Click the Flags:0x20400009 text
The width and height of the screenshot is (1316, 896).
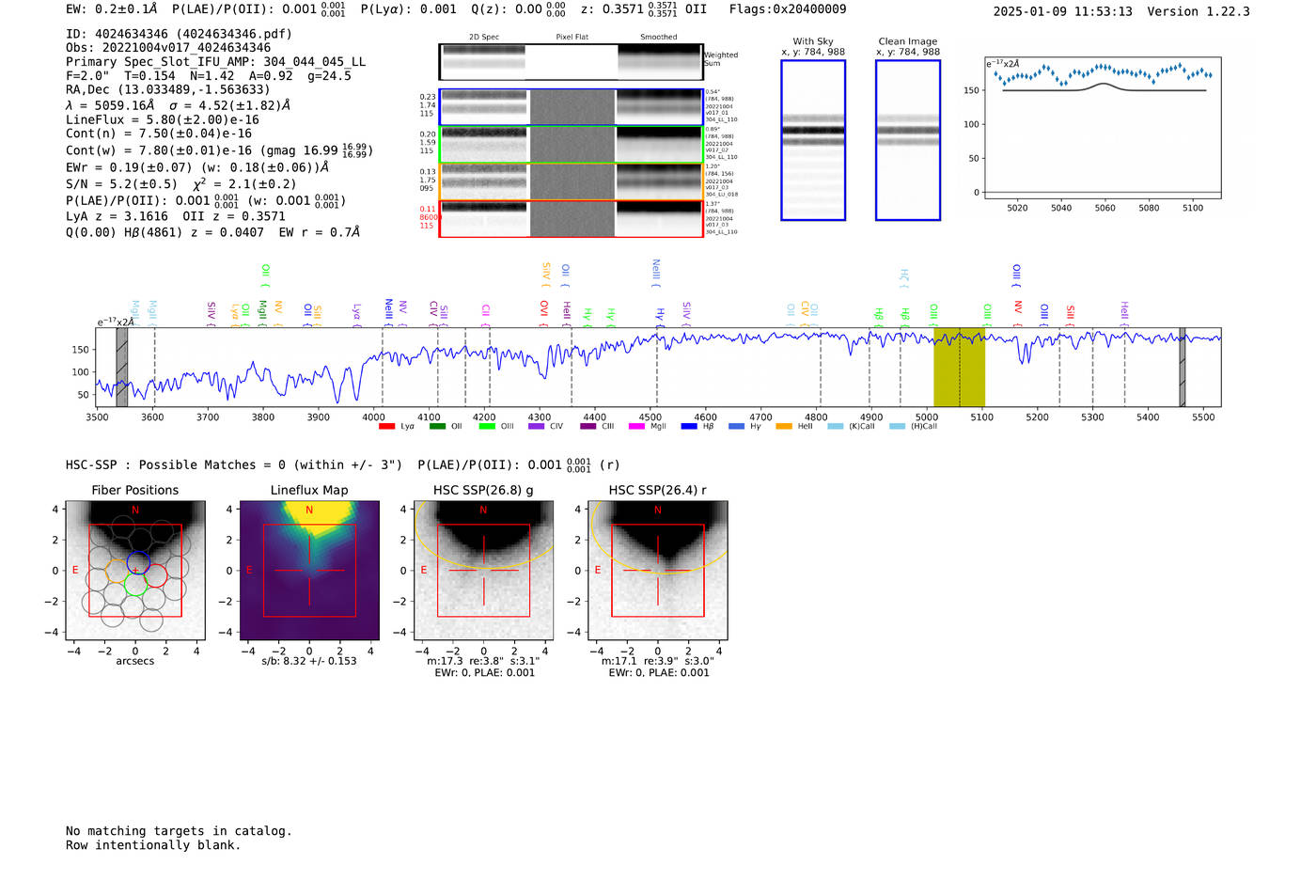pyautogui.click(x=788, y=9)
